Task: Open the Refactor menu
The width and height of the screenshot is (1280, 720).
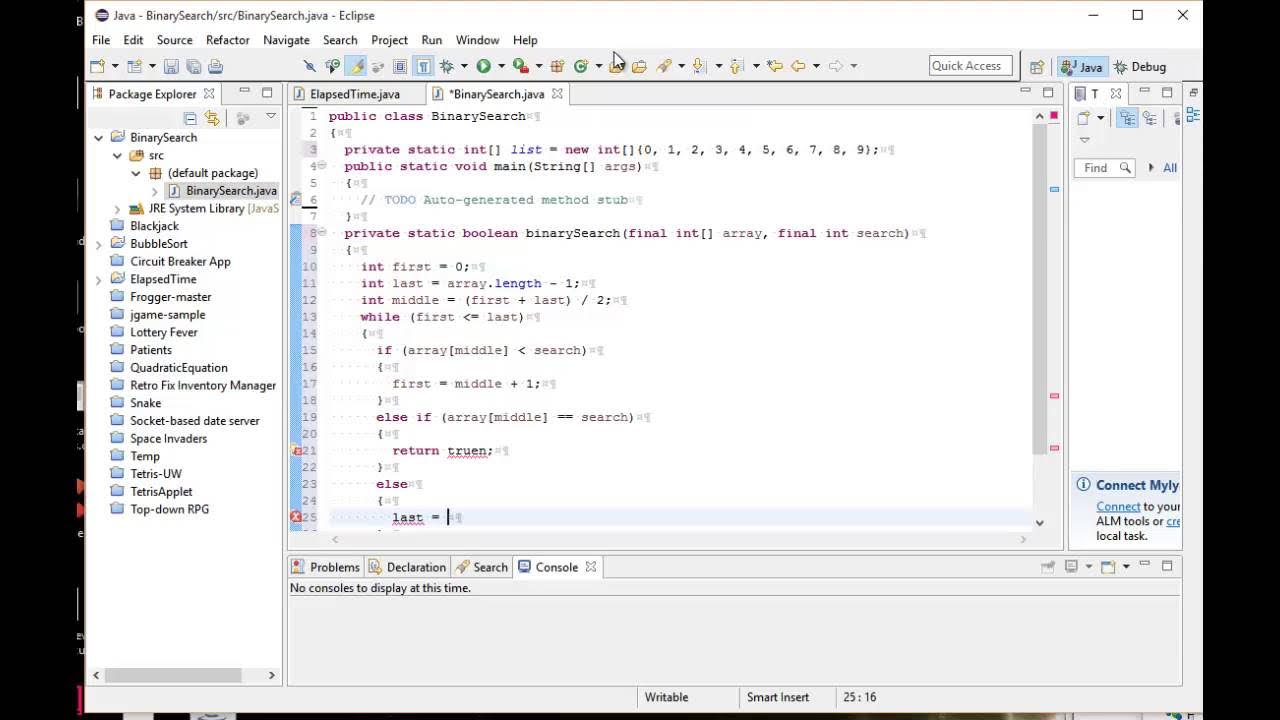Action: (227, 40)
